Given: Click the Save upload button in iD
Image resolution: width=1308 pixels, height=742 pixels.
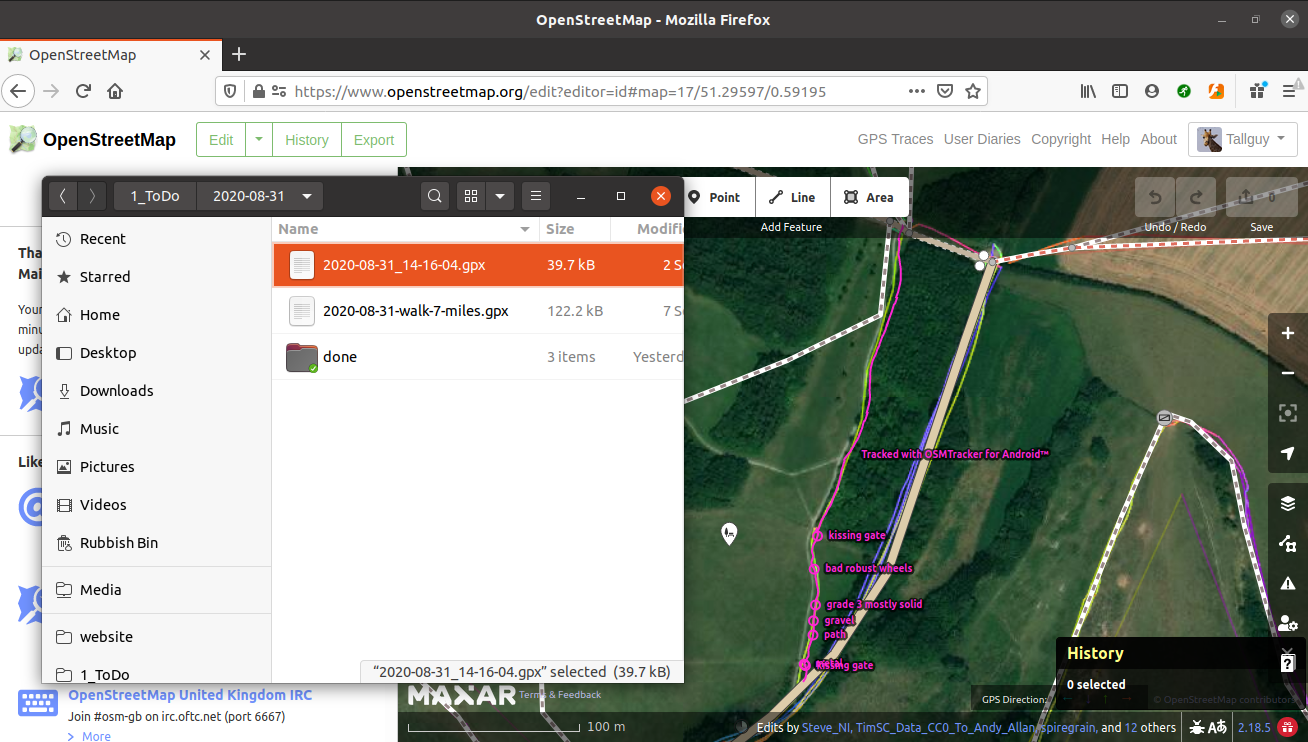Looking at the screenshot, I should pos(1262,197).
